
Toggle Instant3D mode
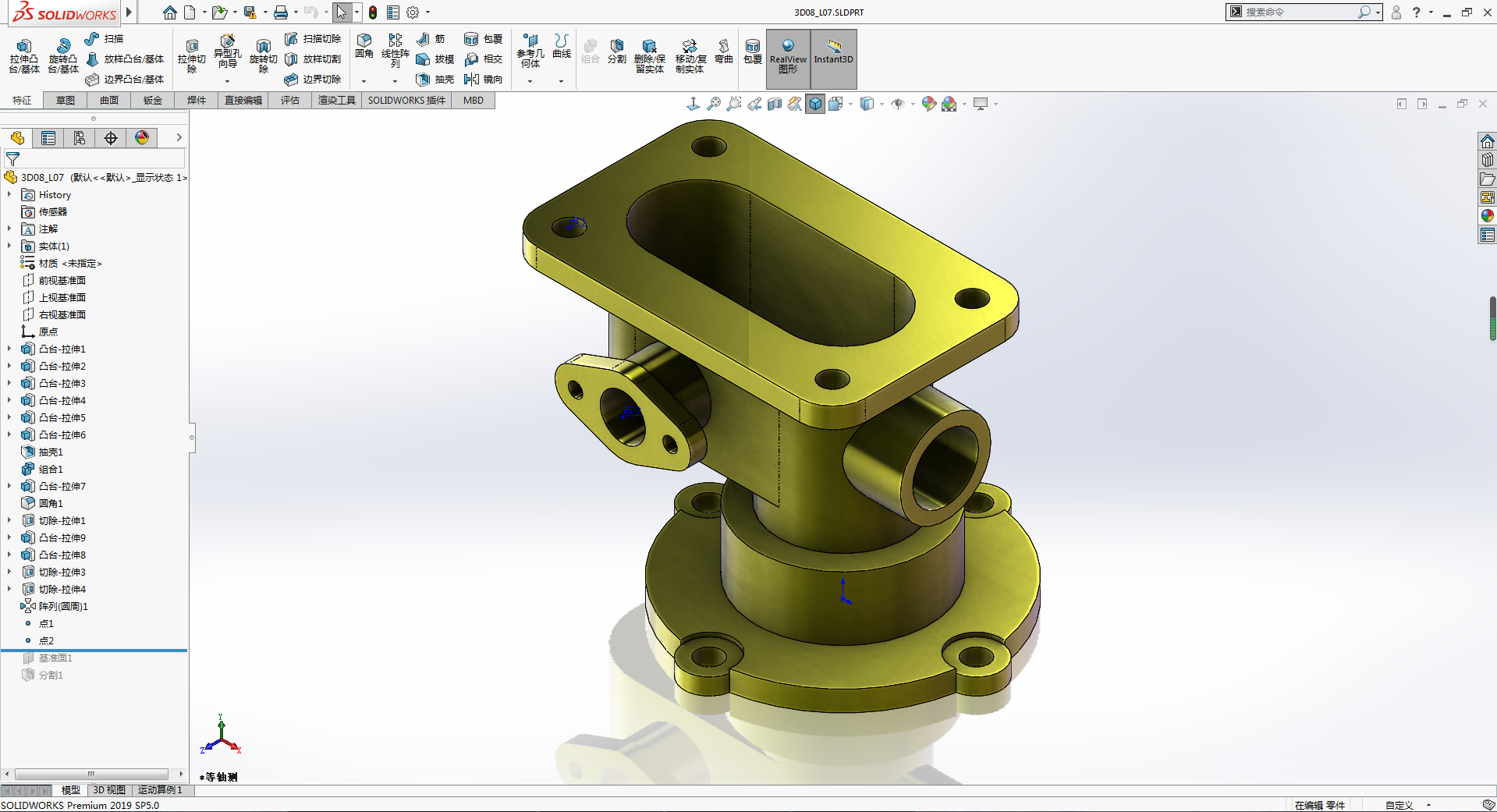tap(834, 59)
